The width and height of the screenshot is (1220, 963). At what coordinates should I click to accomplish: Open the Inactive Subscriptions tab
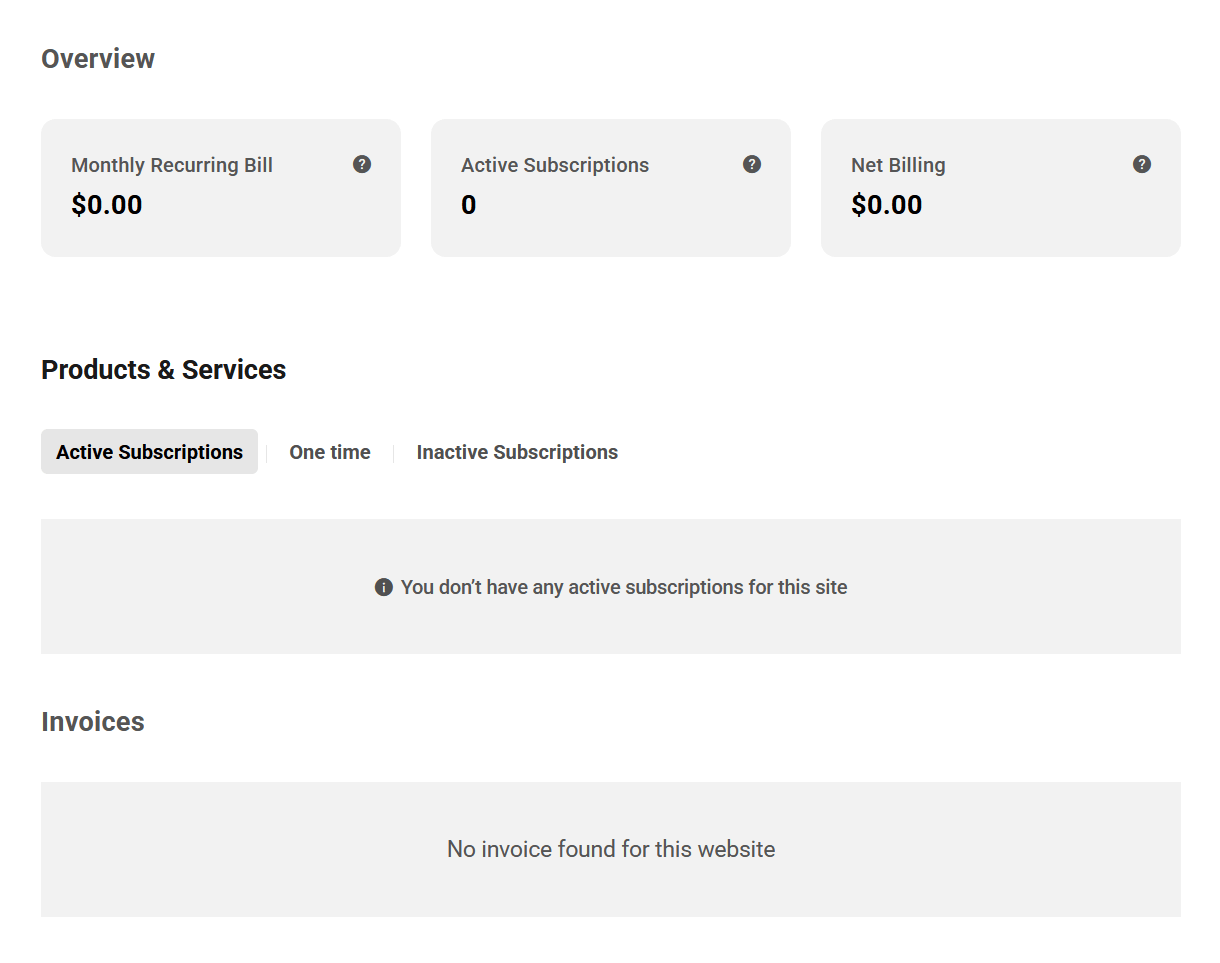tap(517, 452)
